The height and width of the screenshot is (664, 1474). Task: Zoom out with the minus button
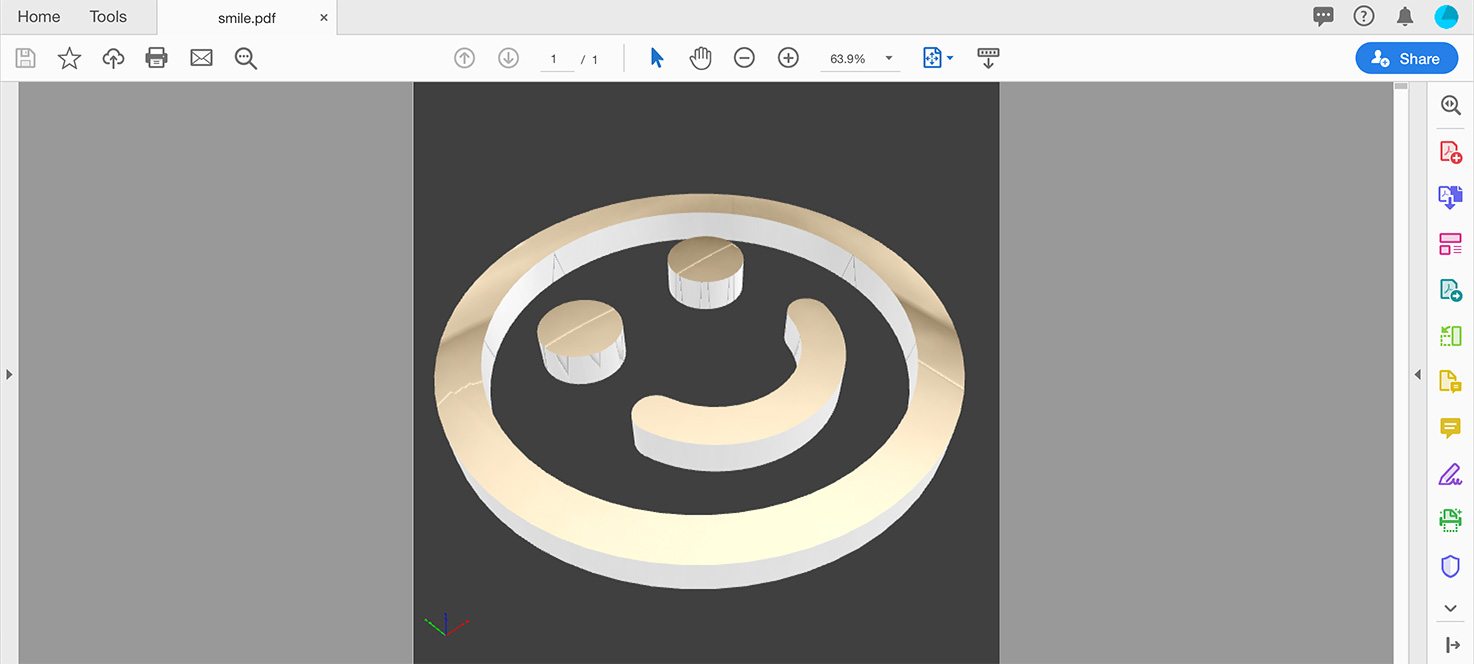tap(744, 58)
